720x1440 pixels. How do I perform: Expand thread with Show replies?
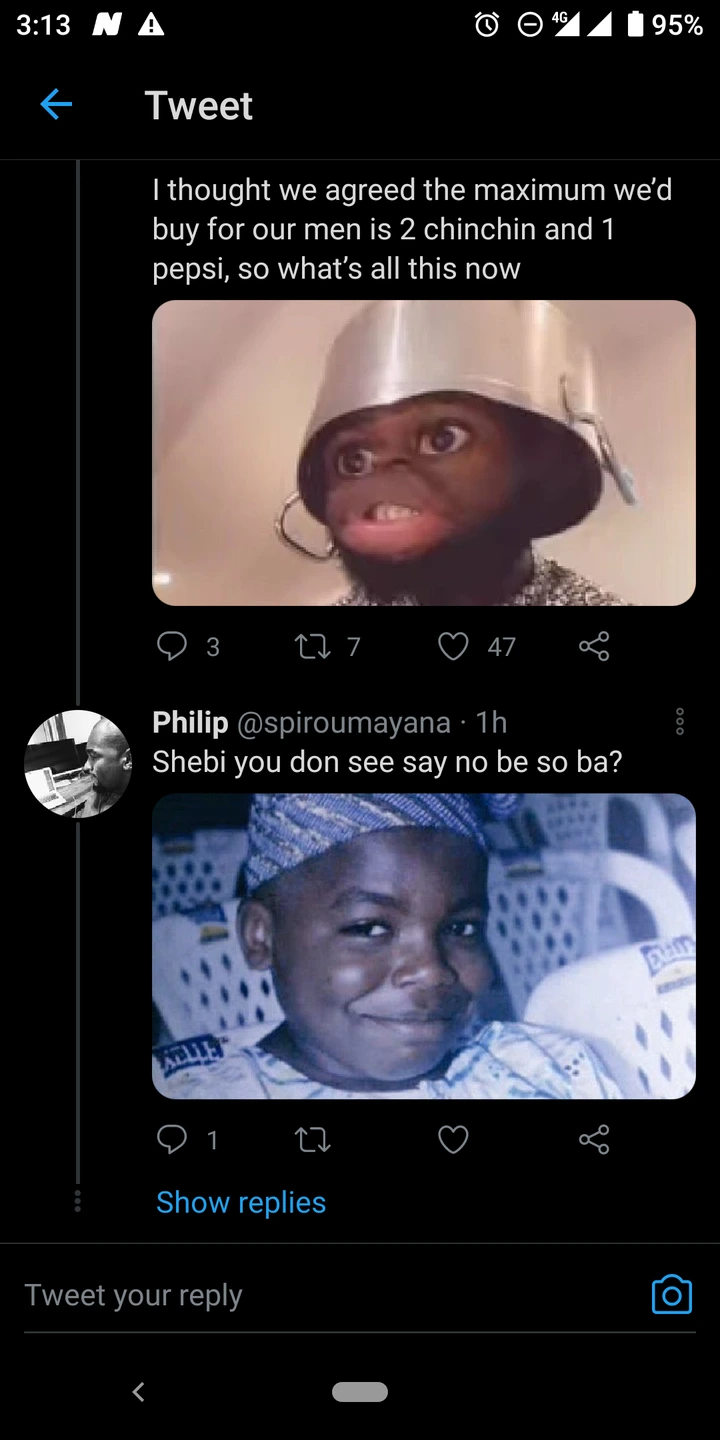(x=241, y=1202)
